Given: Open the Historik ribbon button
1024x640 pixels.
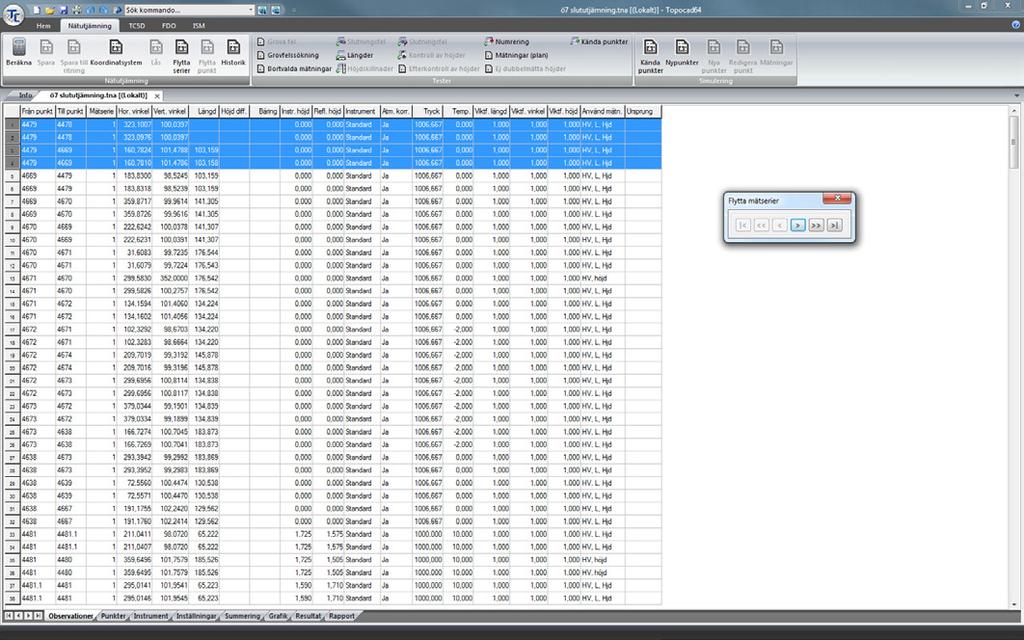Looking at the screenshot, I should point(233,52).
